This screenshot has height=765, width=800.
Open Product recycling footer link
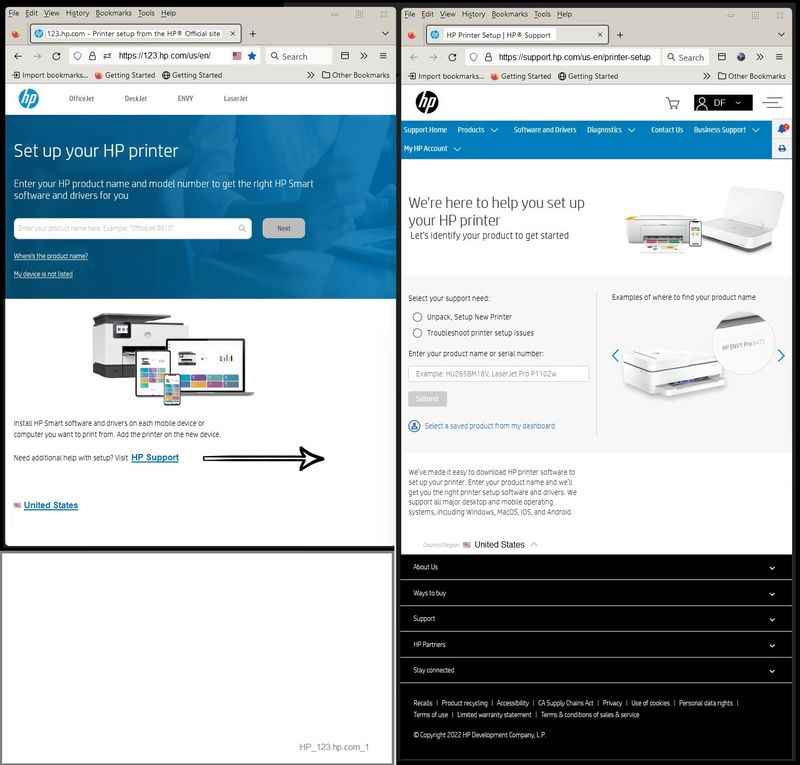click(x=464, y=703)
